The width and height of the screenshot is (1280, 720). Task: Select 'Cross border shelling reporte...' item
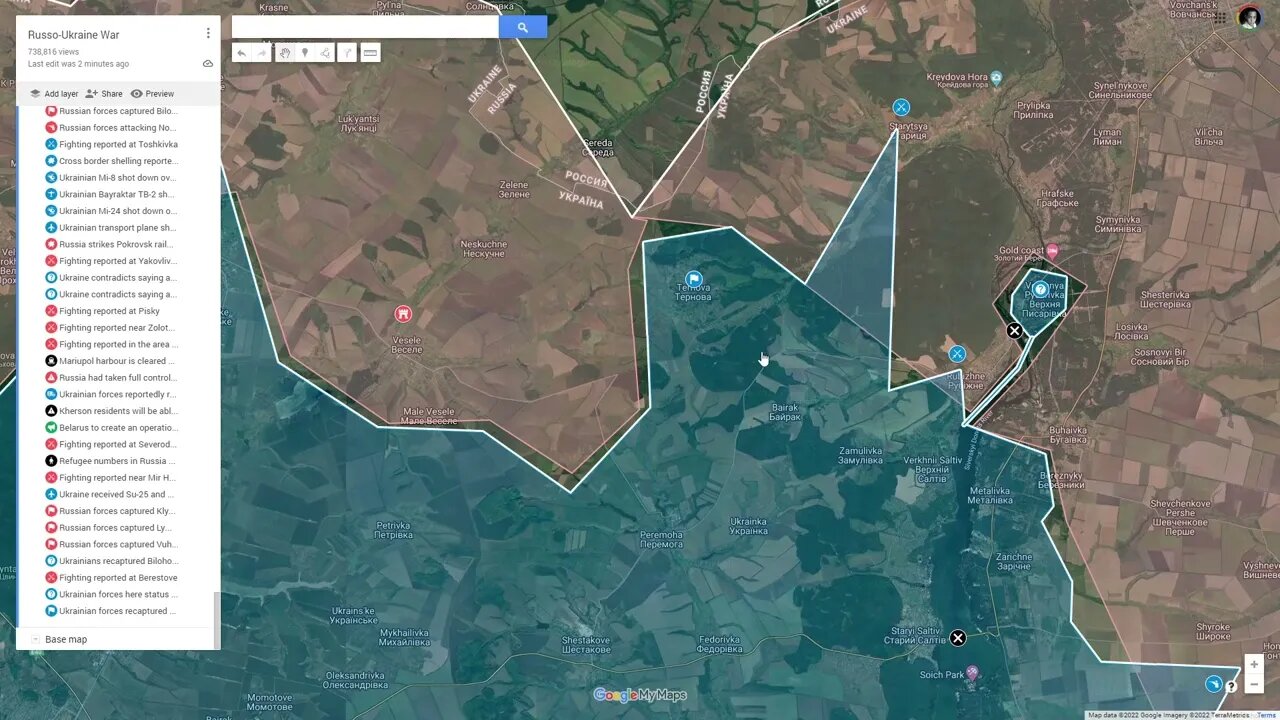111,161
